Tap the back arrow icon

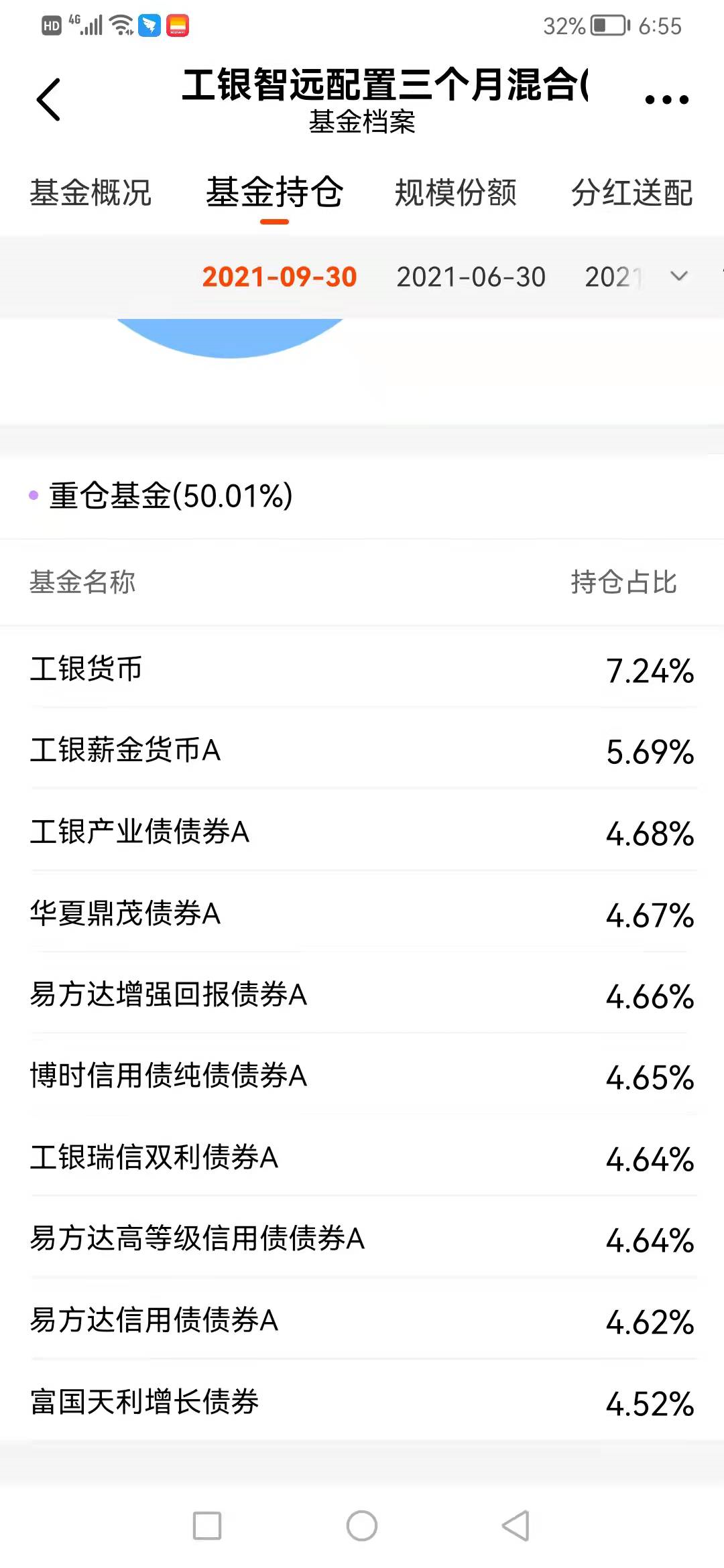click(x=48, y=100)
